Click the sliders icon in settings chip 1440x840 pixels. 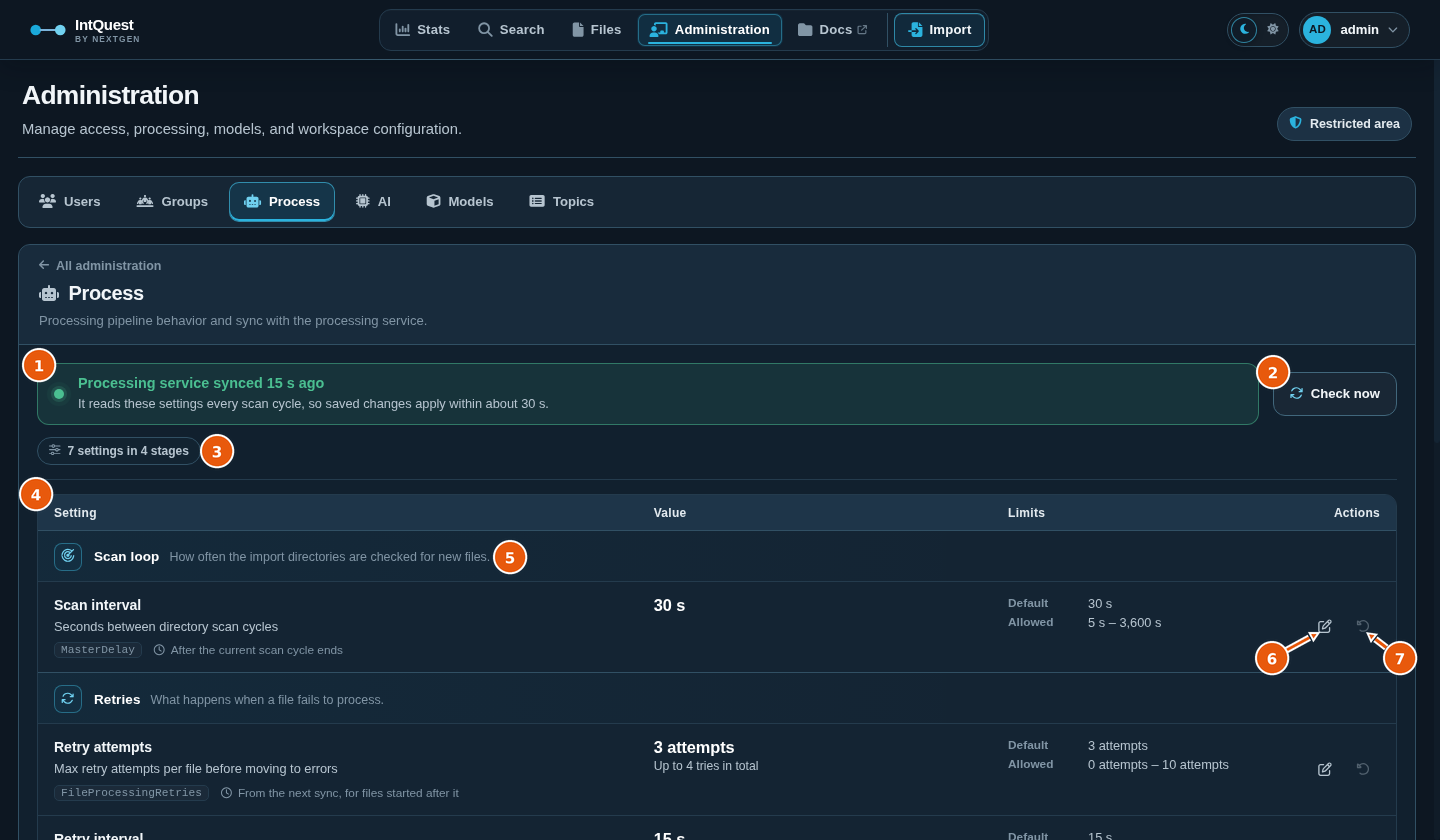(x=55, y=450)
